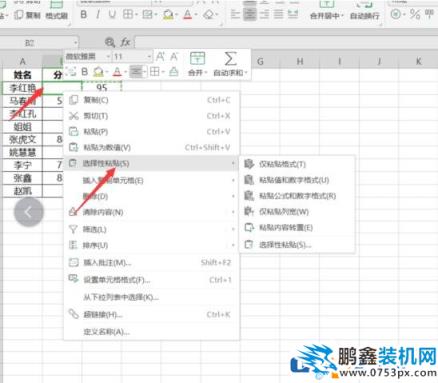Expand the Sort 排序(U) submenu
438x383 pixels.
(x=151, y=245)
